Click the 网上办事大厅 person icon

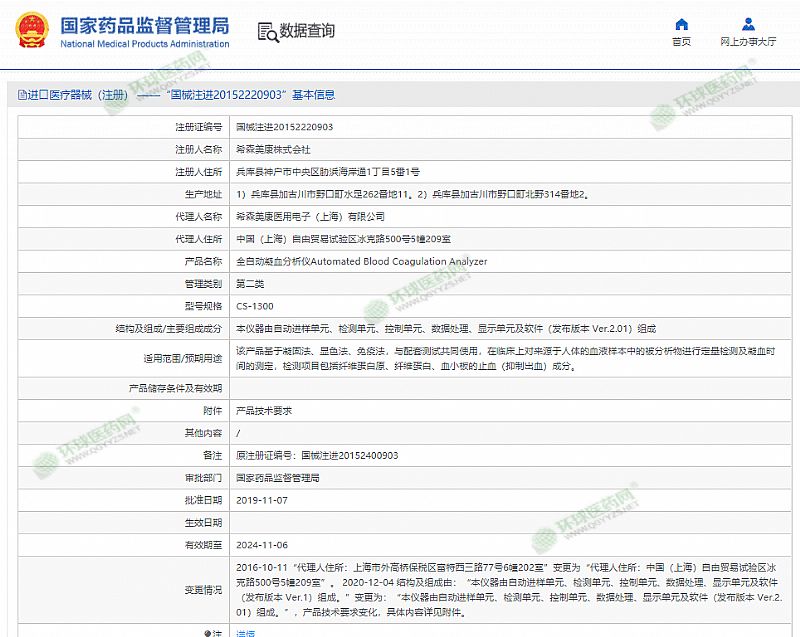748,24
